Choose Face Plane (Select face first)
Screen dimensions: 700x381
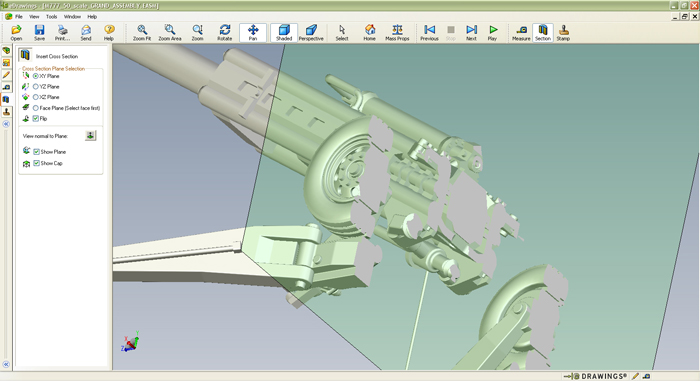click(x=36, y=108)
